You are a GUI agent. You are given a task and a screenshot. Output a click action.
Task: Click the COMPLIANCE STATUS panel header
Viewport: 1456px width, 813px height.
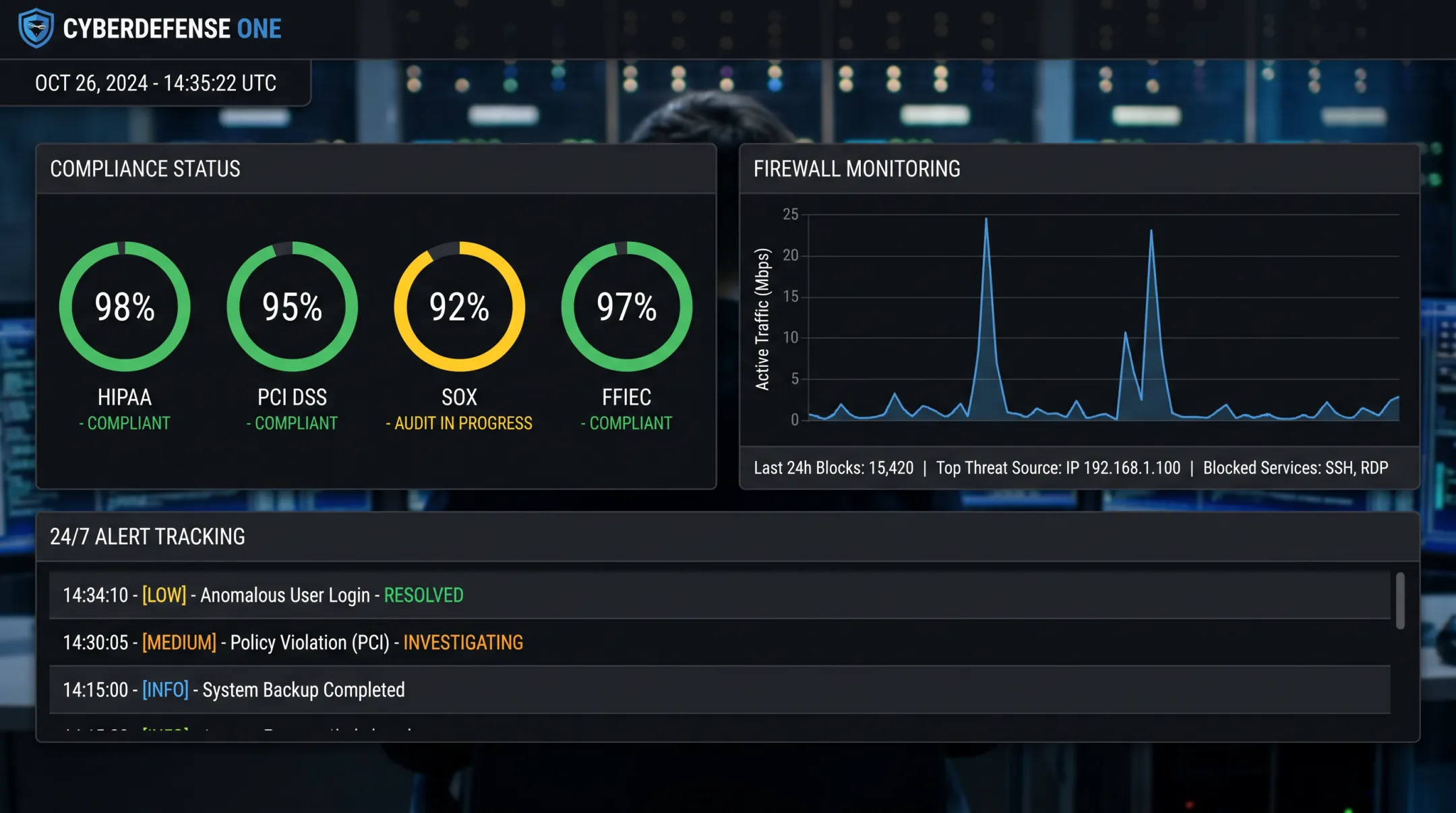click(376, 169)
